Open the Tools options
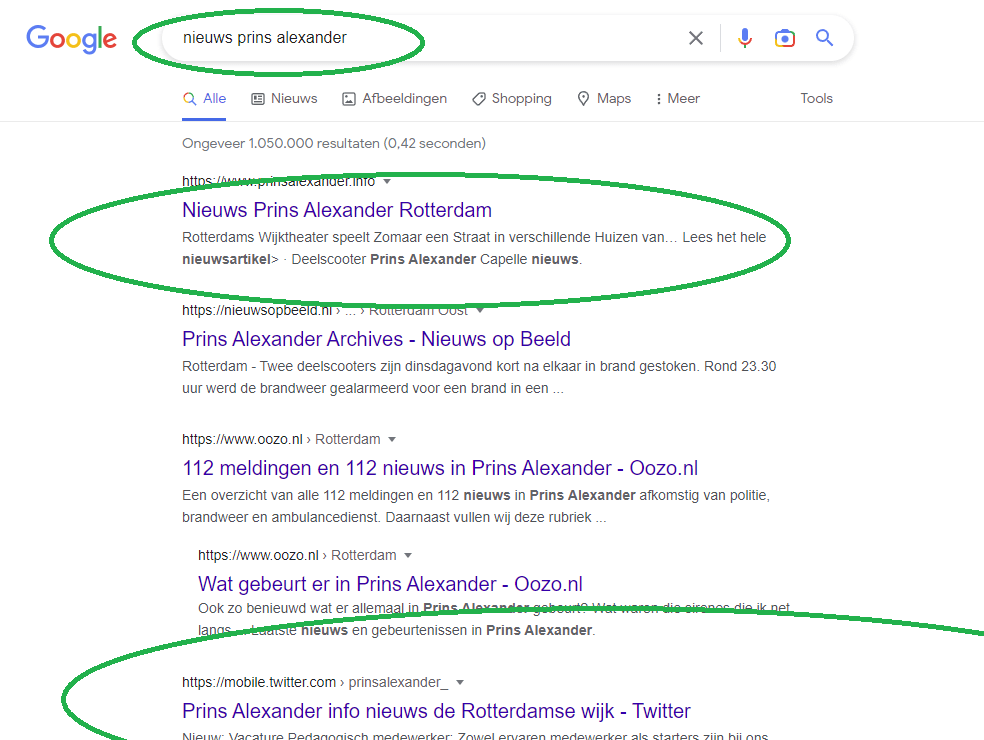This screenshot has height=740, width=984. pos(816,99)
